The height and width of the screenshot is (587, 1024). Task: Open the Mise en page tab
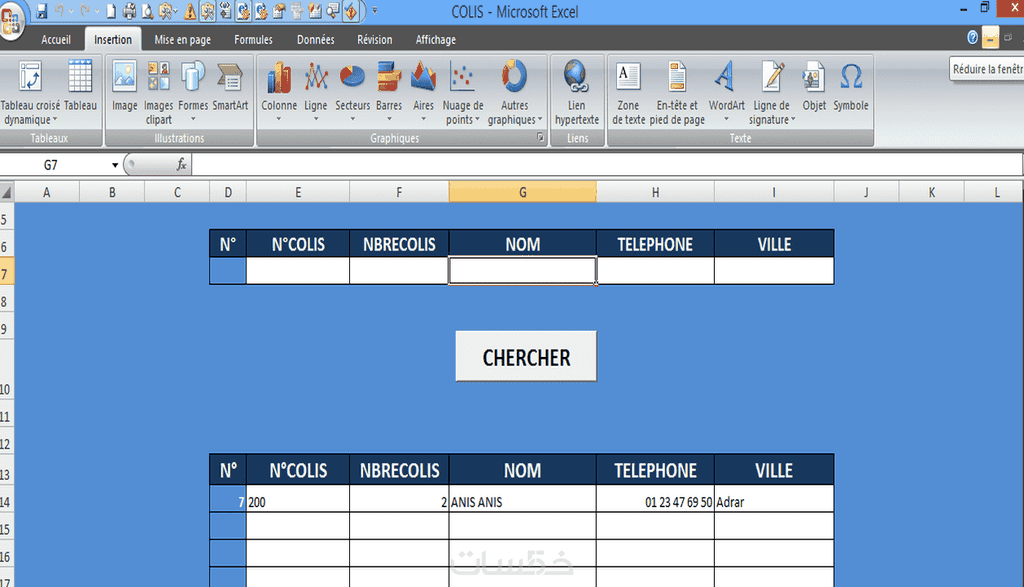coord(182,40)
